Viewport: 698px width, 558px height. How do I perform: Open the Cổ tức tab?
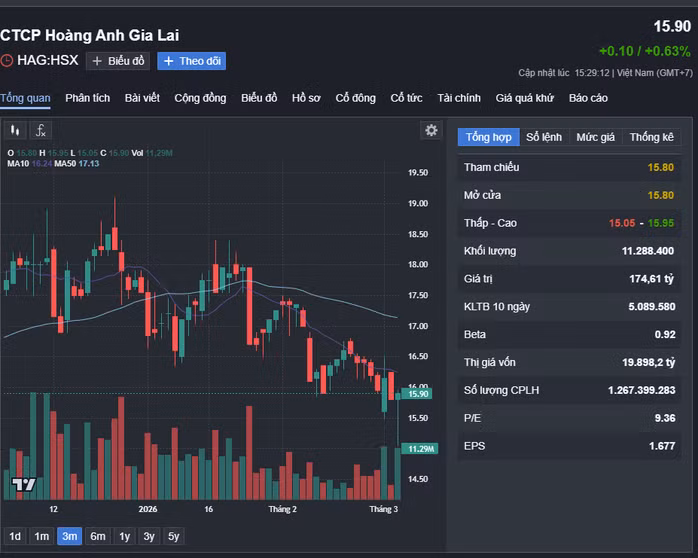click(x=406, y=98)
